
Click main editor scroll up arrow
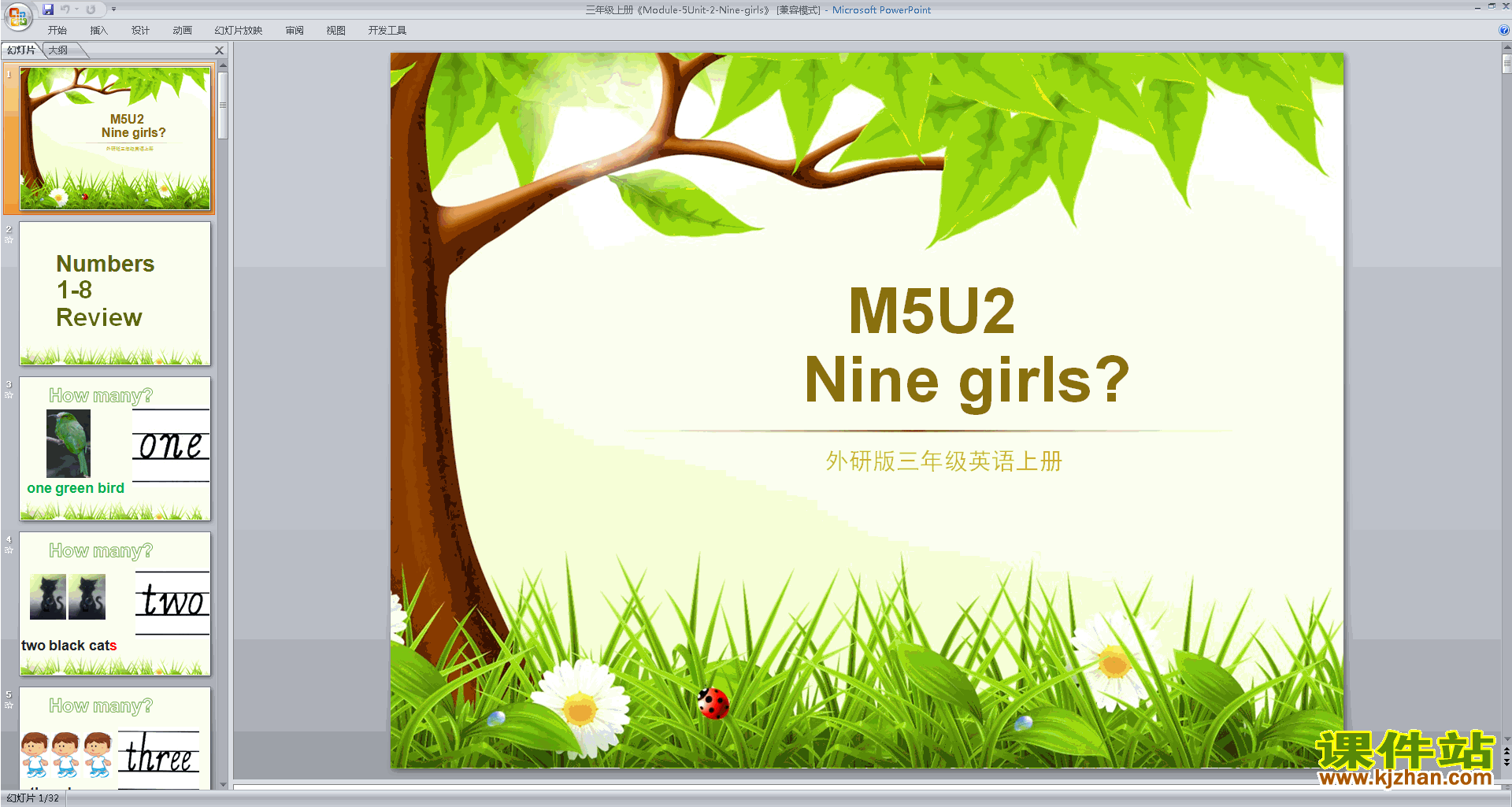[1506, 48]
